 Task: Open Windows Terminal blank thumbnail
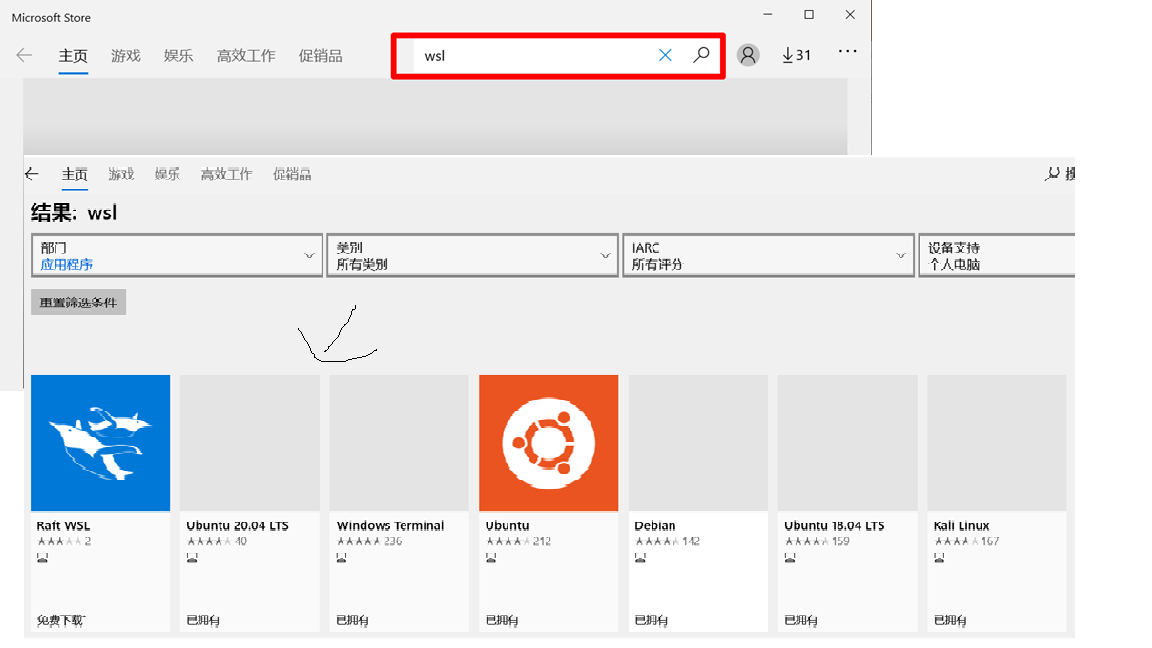(399, 443)
